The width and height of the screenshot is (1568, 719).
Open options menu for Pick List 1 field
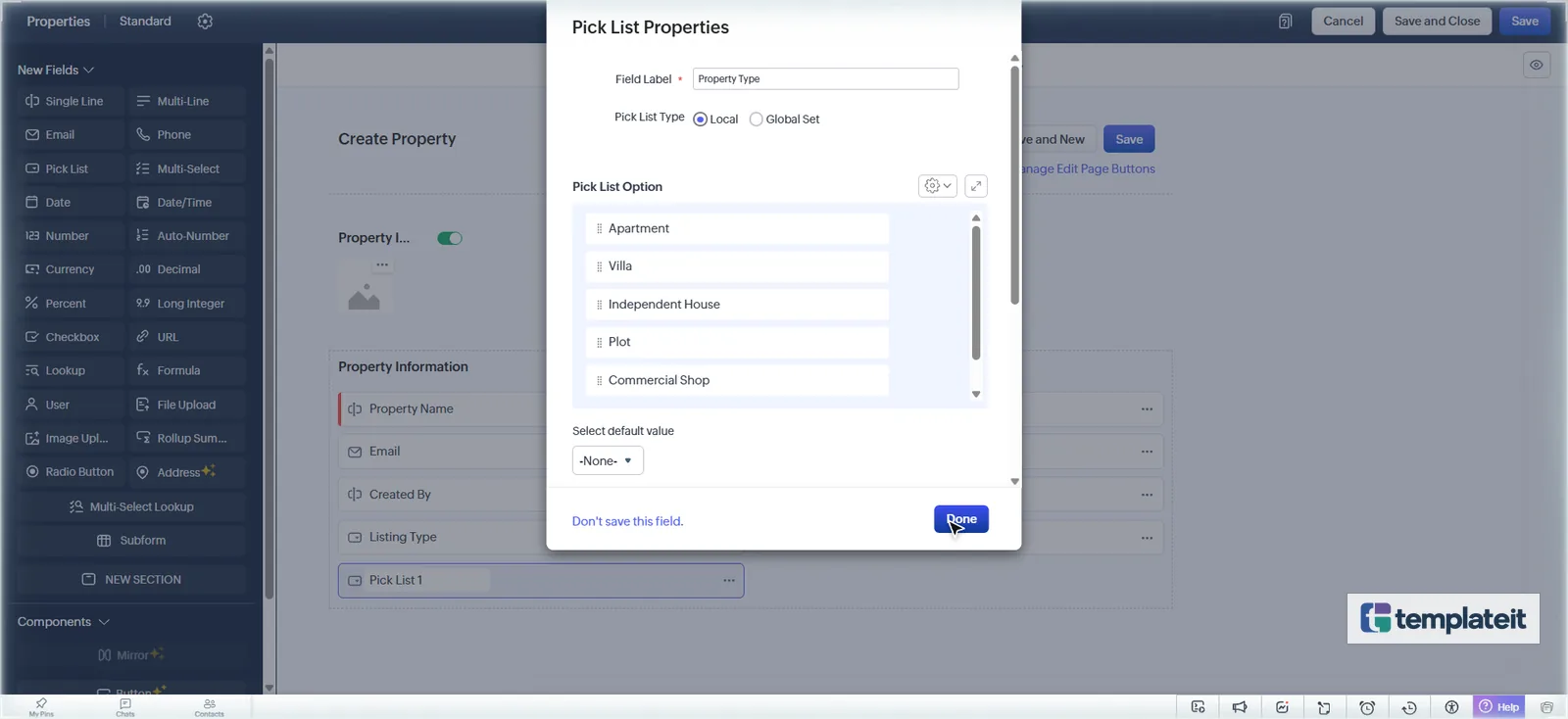pyautogui.click(x=729, y=581)
